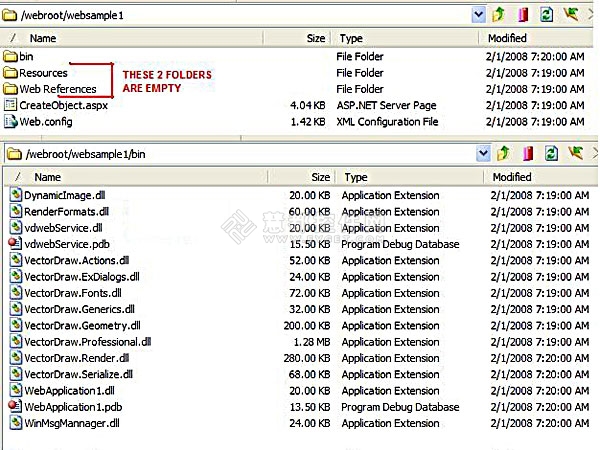
Task: Select the Web References folder icon
Action: click(10, 89)
